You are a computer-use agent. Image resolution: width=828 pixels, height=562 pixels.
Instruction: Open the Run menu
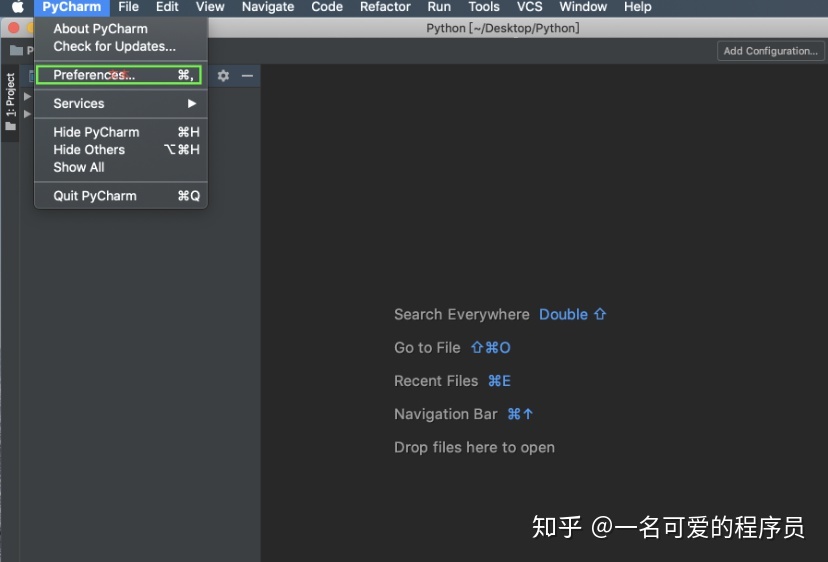point(439,7)
